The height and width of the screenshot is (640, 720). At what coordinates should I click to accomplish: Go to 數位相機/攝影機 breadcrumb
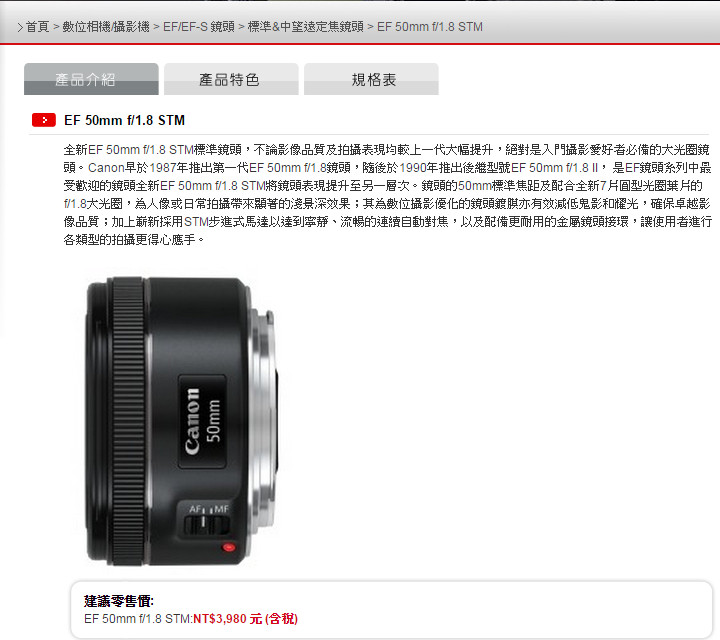[x=106, y=27]
